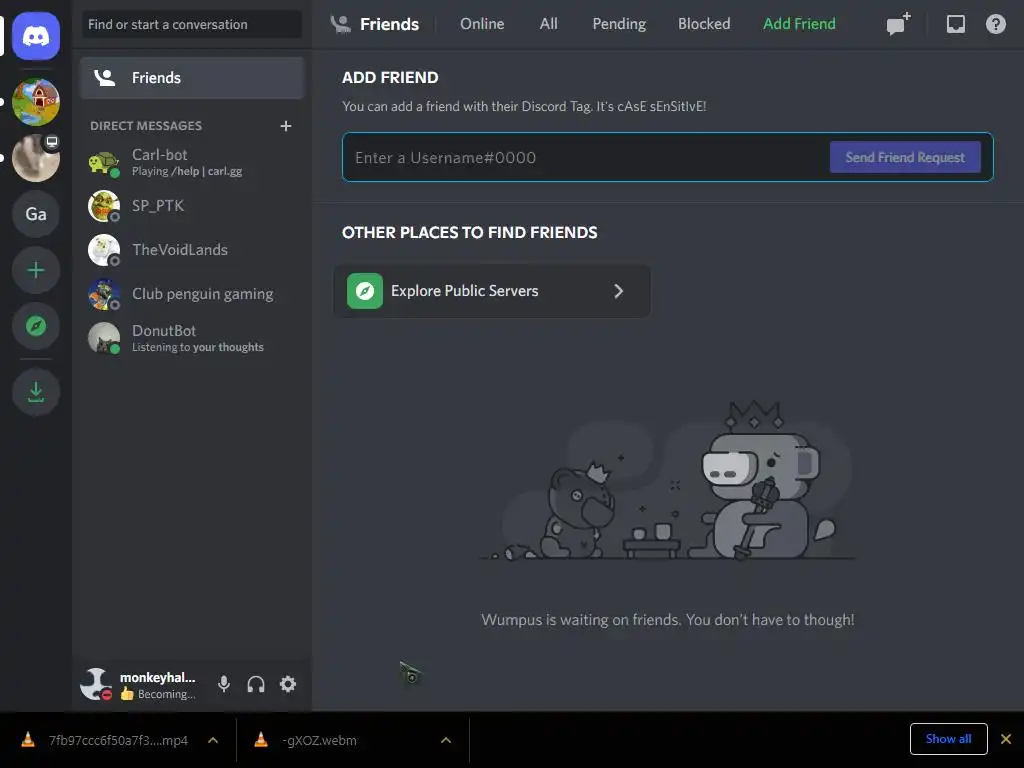Open Explore Public Servers card
This screenshot has height=768, width=1024.
[492, 291]
